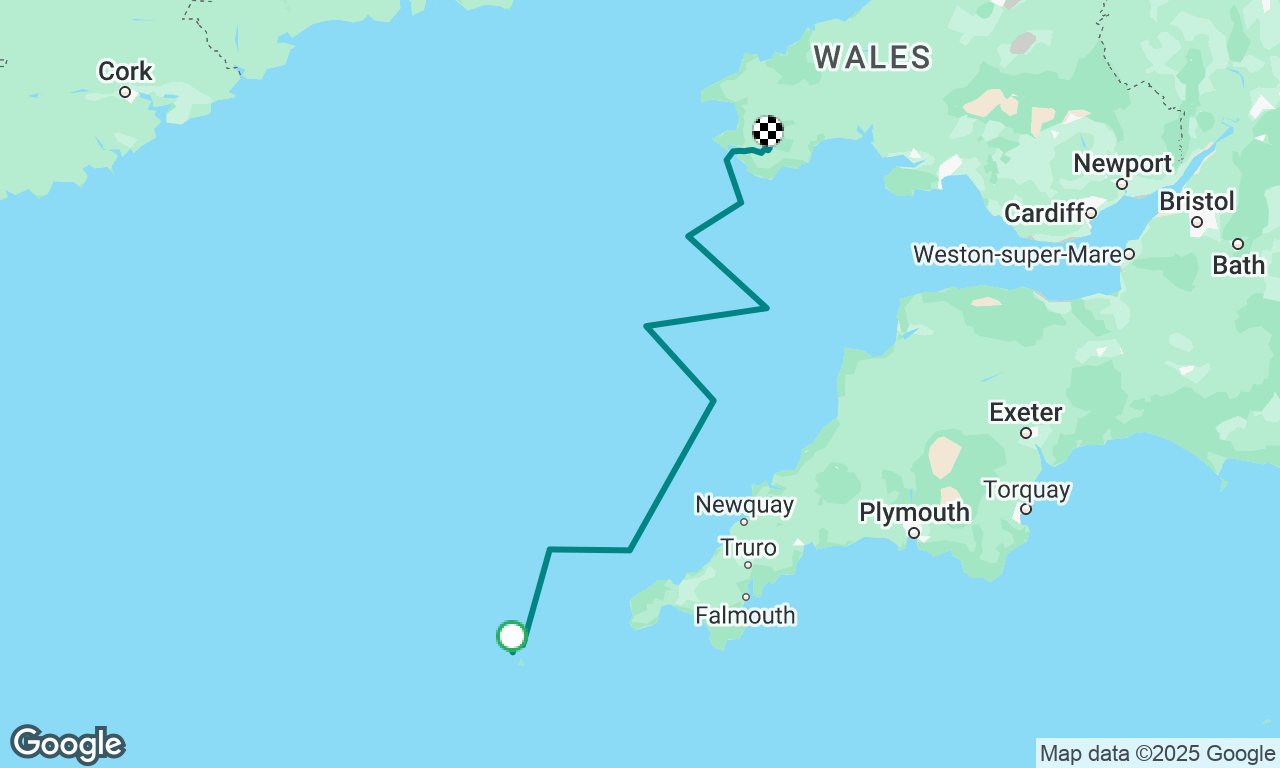This screenshot has height=768, width=1280.
Task: Click the Exeter city dot marker
Action: pyautogui.click(x=1026, y=433)
